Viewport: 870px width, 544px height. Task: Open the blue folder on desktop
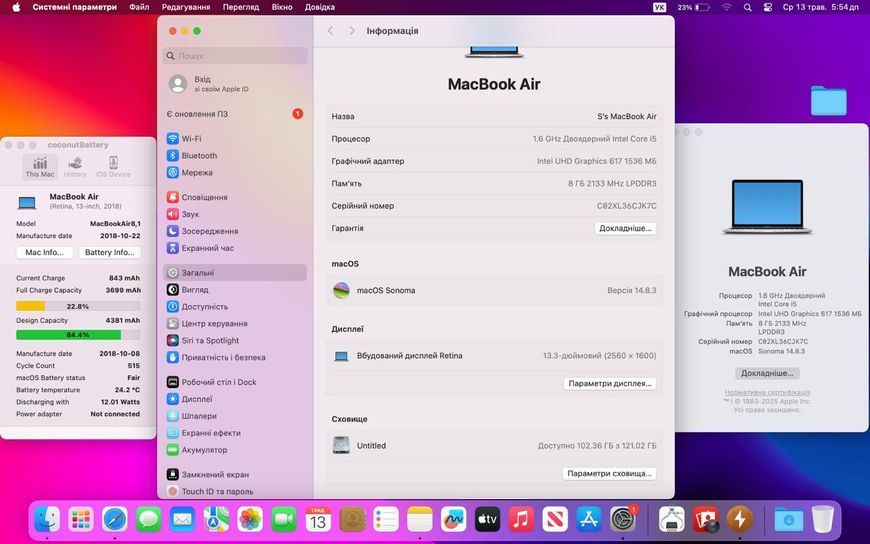pos(828,100)
